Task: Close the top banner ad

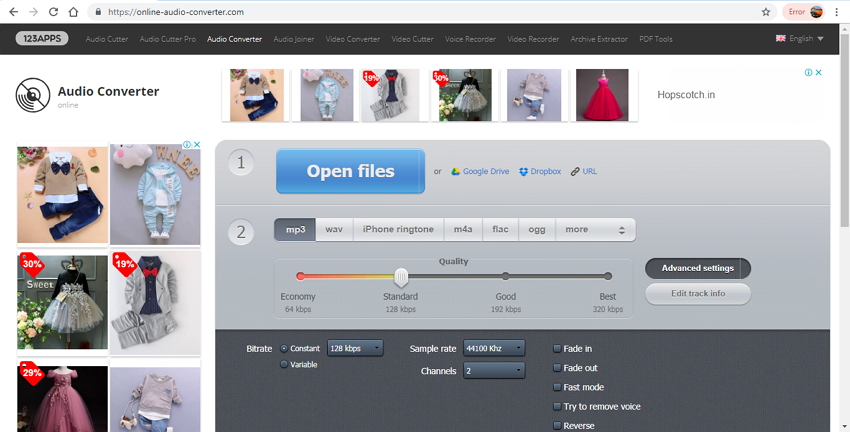Action: click(819, 72)
